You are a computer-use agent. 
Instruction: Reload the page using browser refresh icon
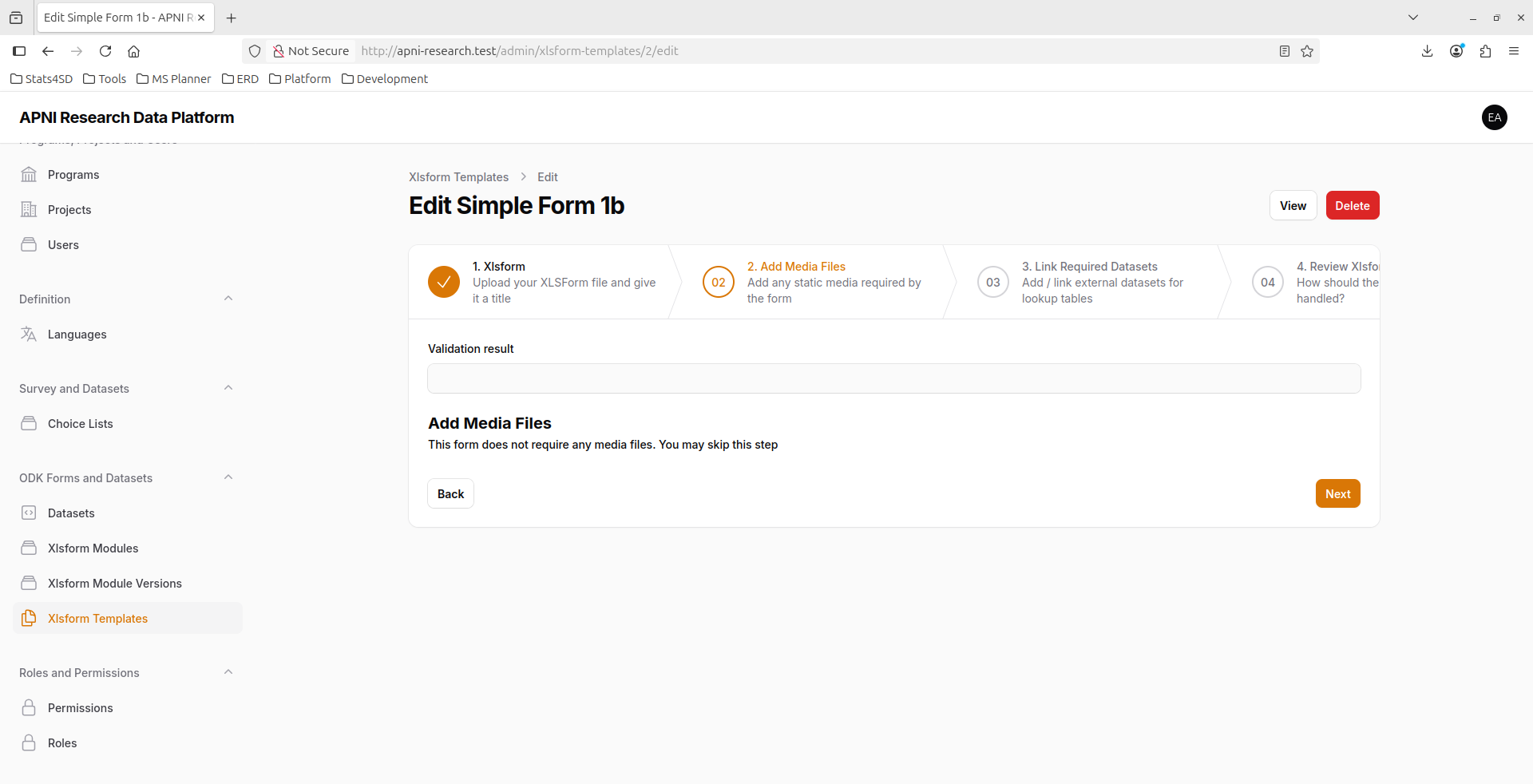[x=105, y=51]
